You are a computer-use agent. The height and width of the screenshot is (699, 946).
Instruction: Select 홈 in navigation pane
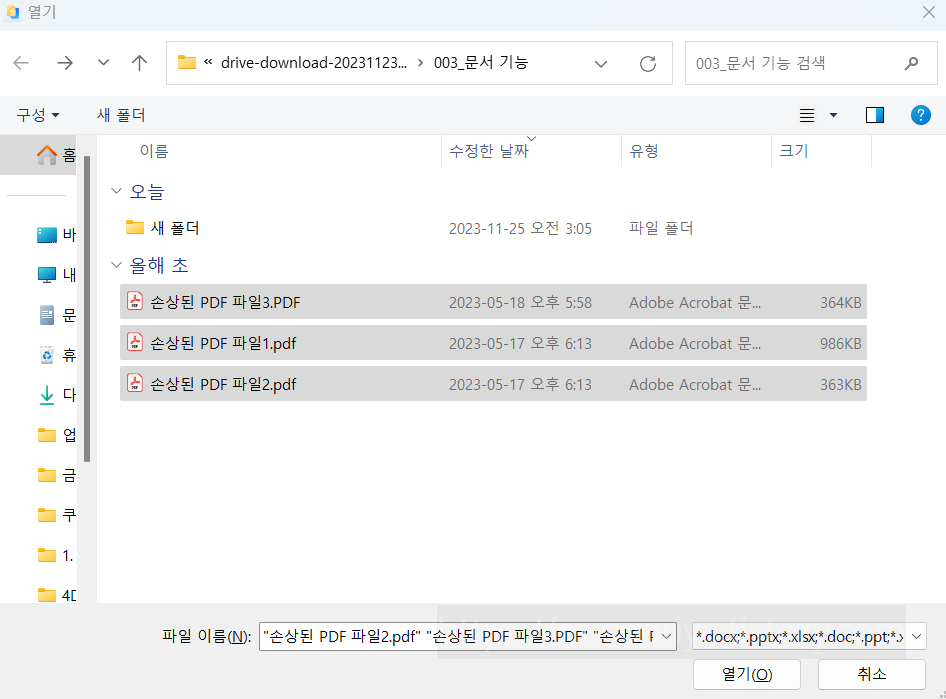point(39,155)
